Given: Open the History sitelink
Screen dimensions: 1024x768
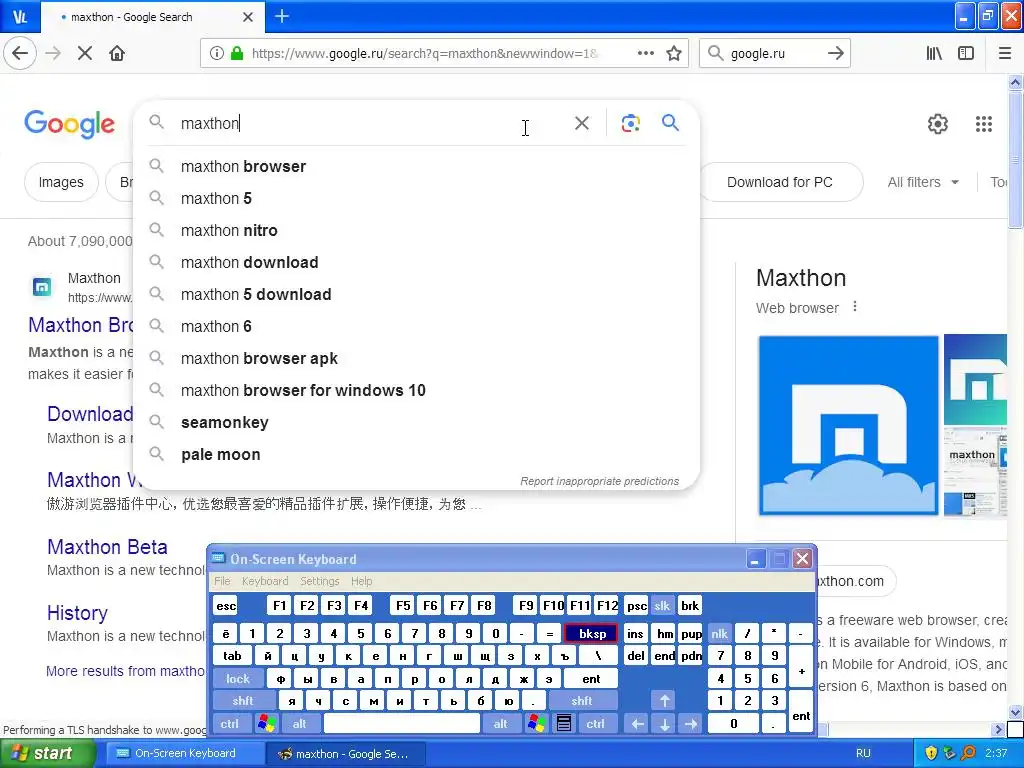Looking at the screenshot, I should click(77, 613).
